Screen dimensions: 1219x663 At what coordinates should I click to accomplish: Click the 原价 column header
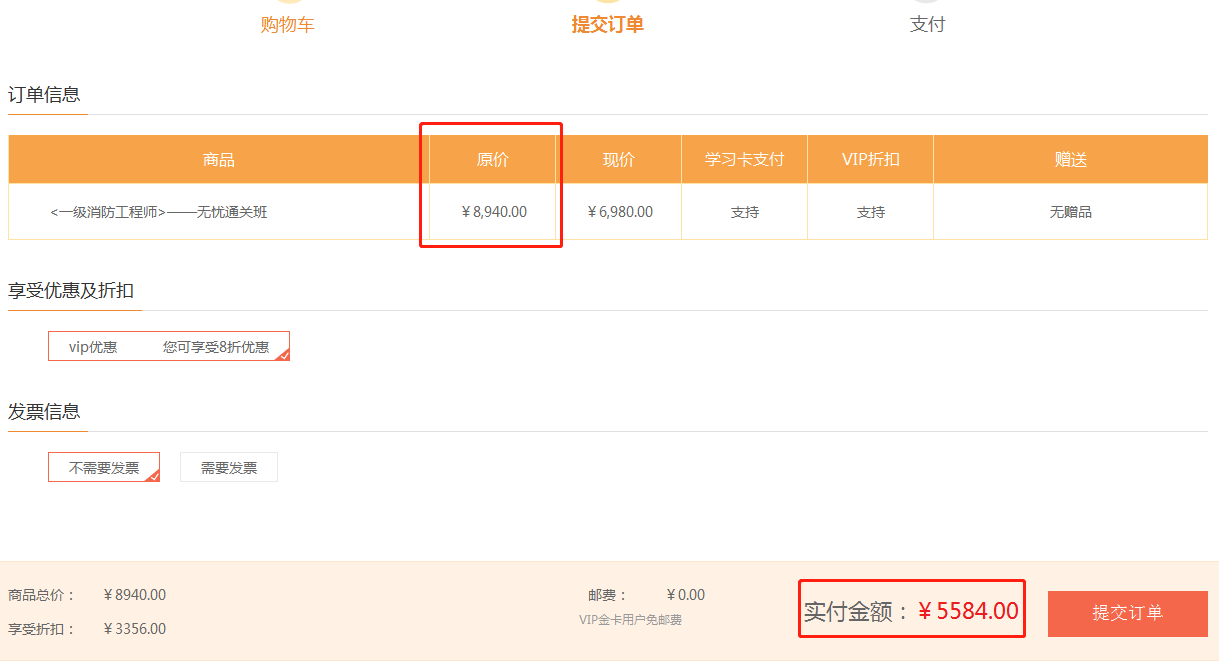click(492, 160)
